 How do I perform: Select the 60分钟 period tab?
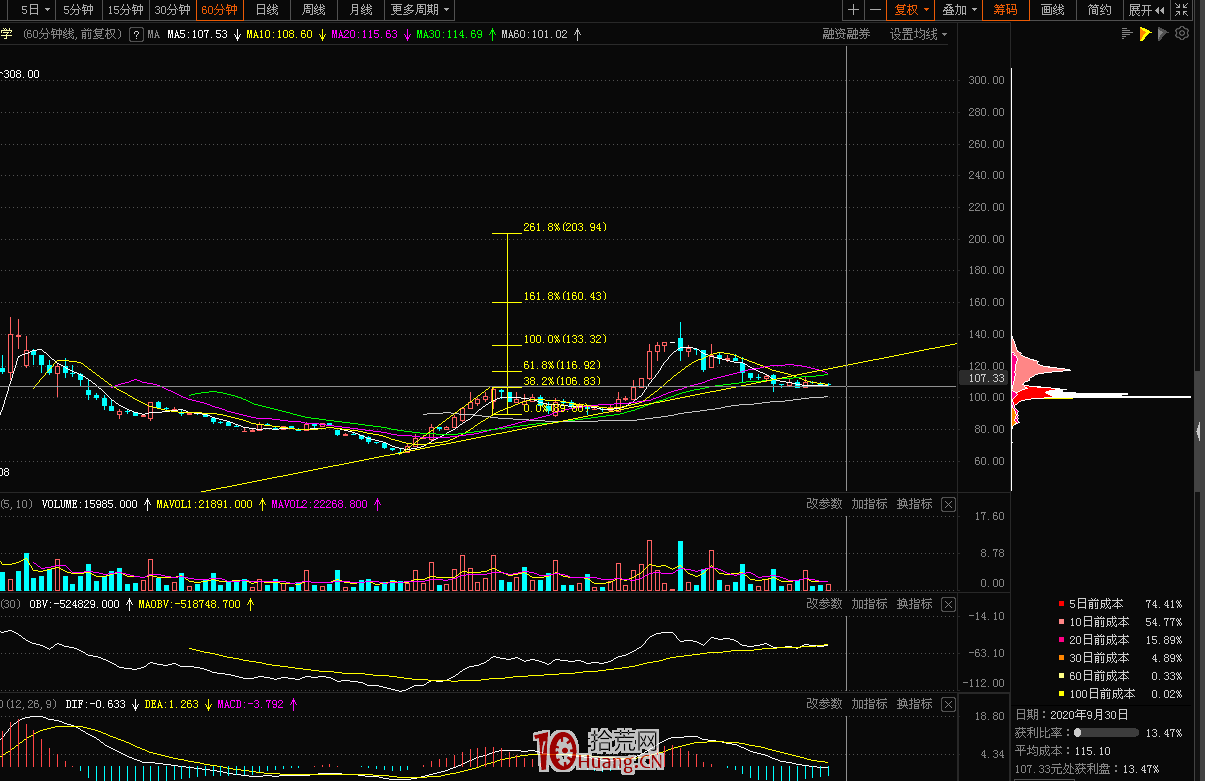point(219,10)
